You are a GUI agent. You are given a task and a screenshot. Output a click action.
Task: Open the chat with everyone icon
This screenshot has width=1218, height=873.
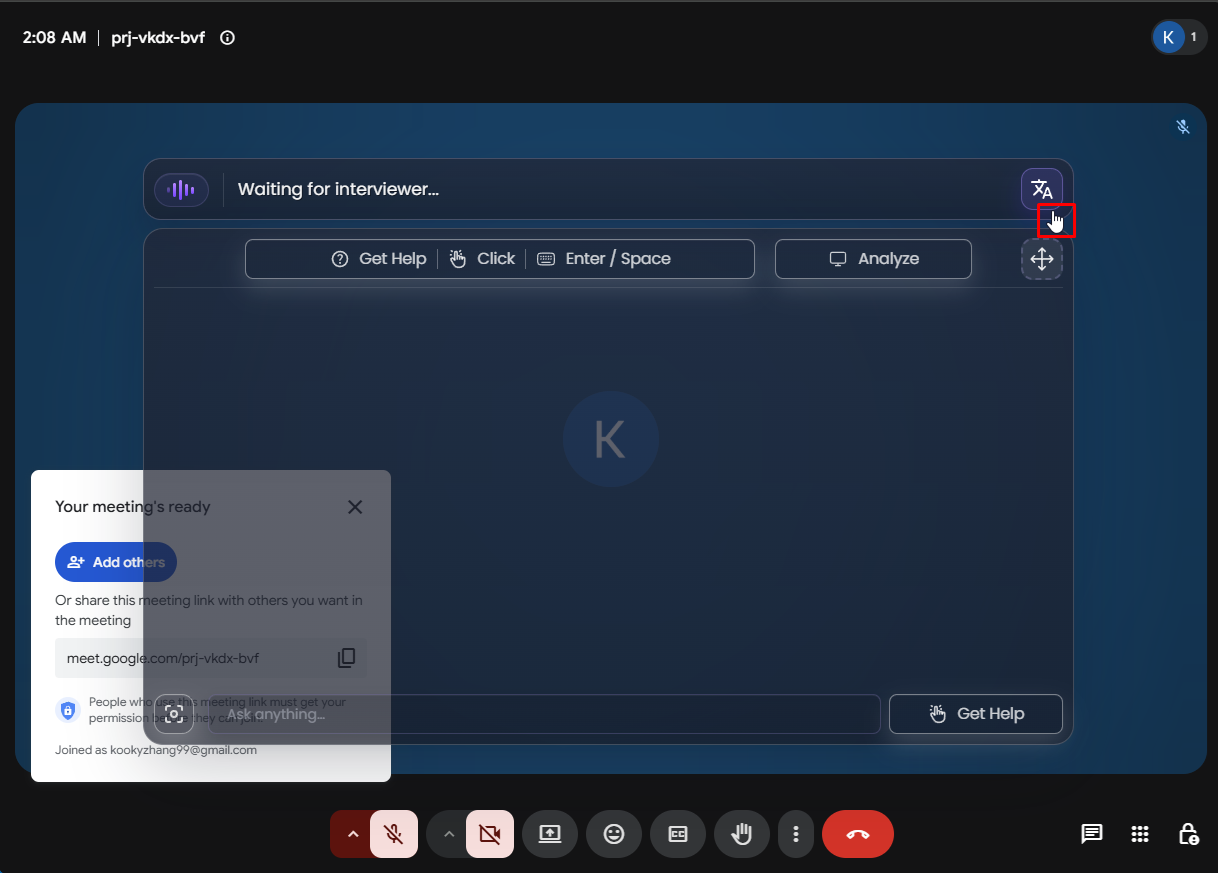coord(1091,834)
